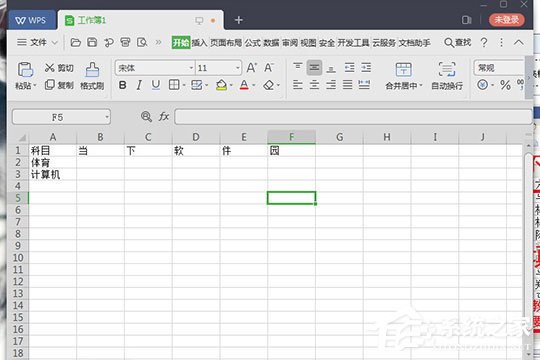Switch to the 审阅 Review tab
The height and width of the screenshot is (360, 540).
pyautogui.click(x=290, y=43)
